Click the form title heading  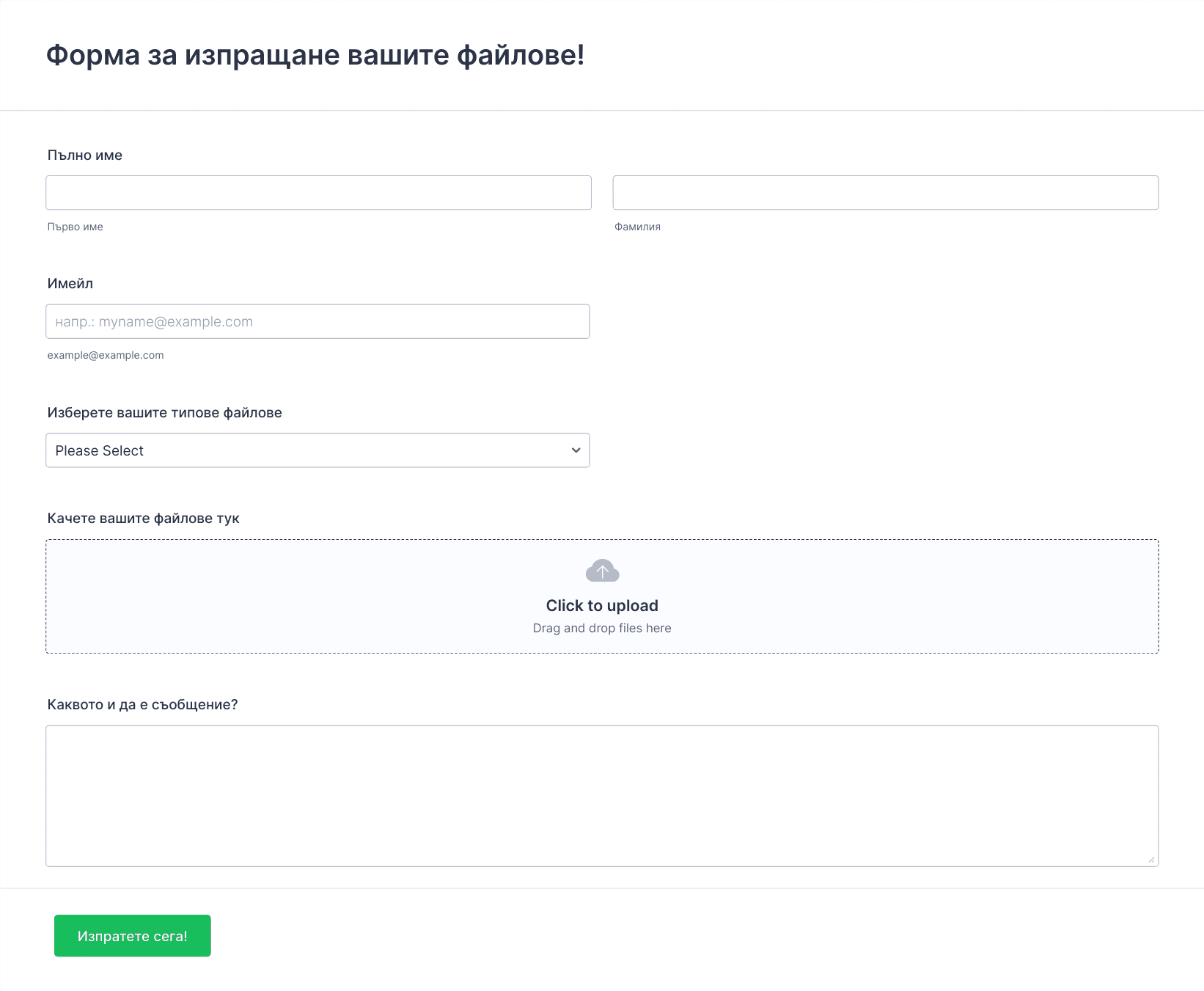(315, 55)
